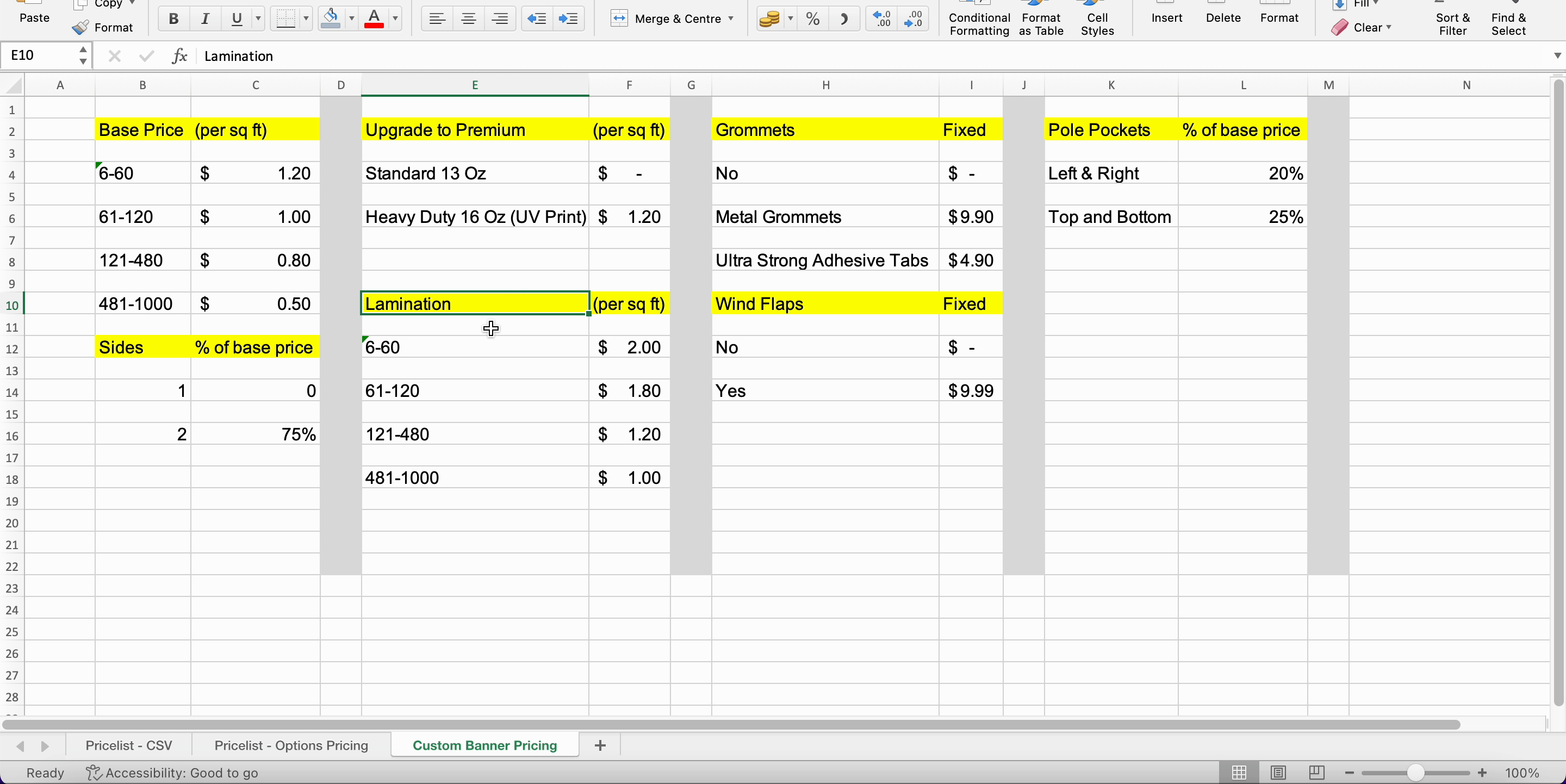This screenshot has height=784, width=1566.
Task: Toggle Bold formatting
Action: 173,19
